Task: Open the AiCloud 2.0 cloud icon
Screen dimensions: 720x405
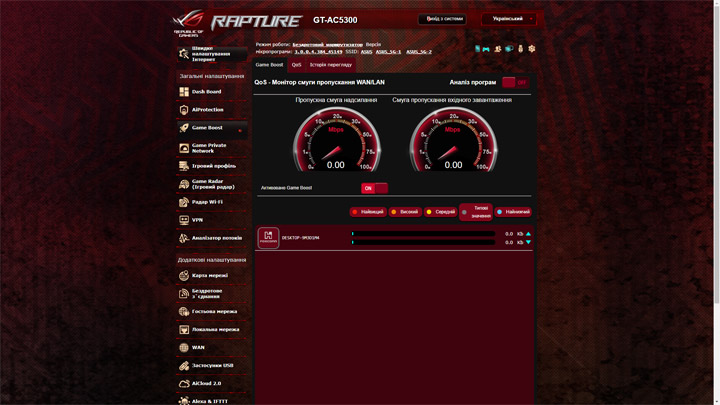Action: click(x=184, y=383)
